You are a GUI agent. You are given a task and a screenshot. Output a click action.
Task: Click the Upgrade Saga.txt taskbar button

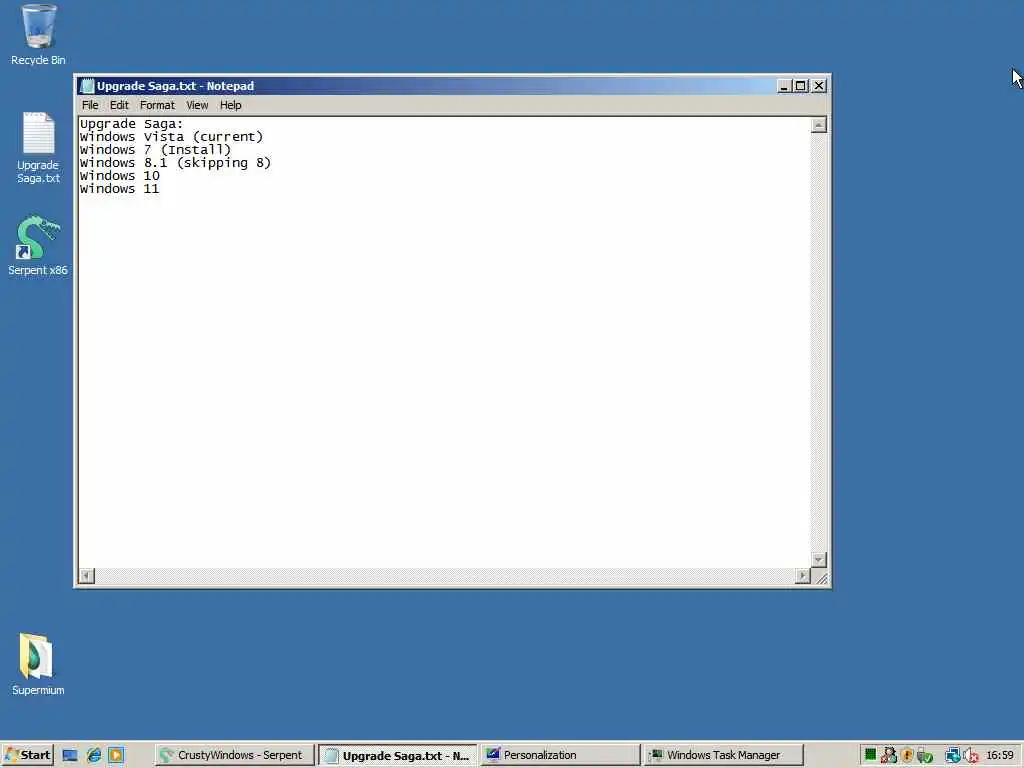[398, 755]
